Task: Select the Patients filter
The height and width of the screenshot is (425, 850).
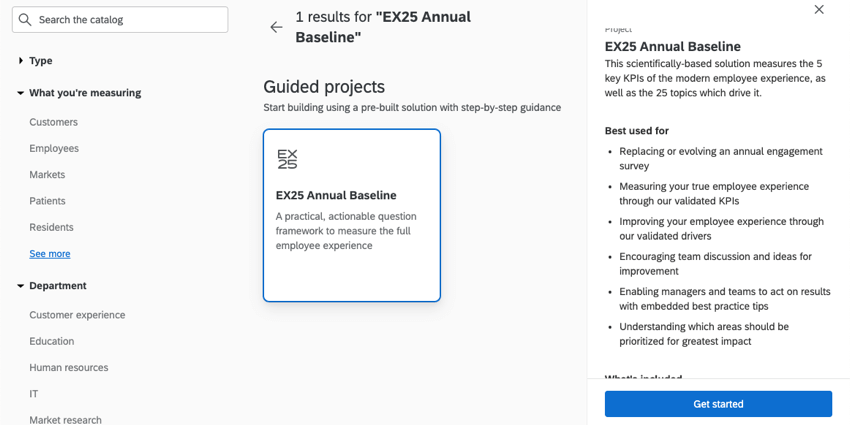Action: click(x=47, y=201)
